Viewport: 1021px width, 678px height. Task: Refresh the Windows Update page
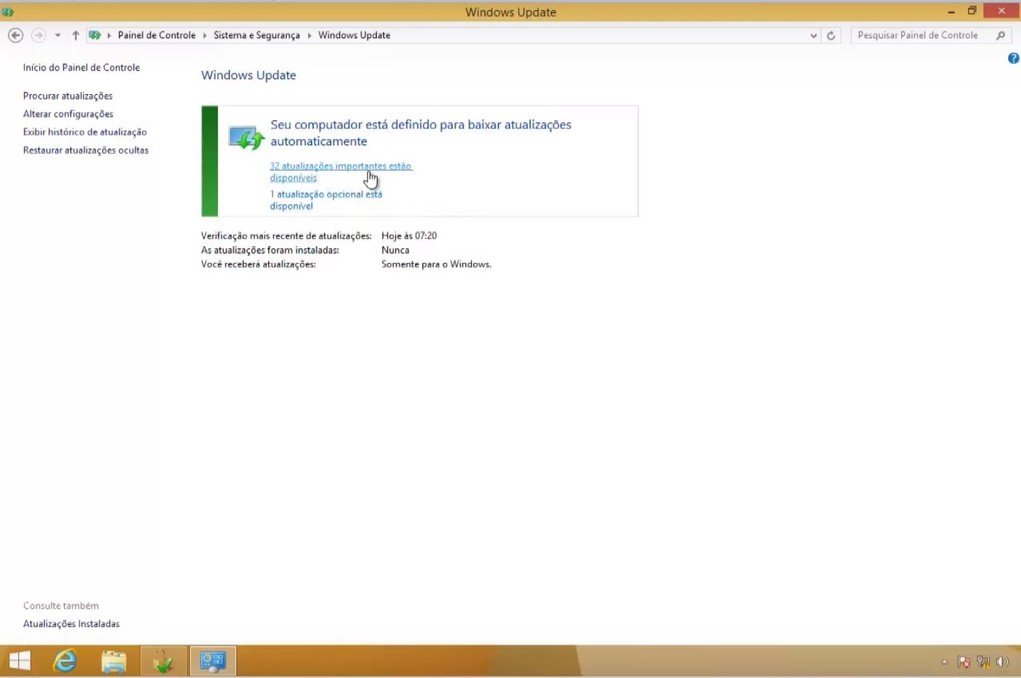[831, 36]
